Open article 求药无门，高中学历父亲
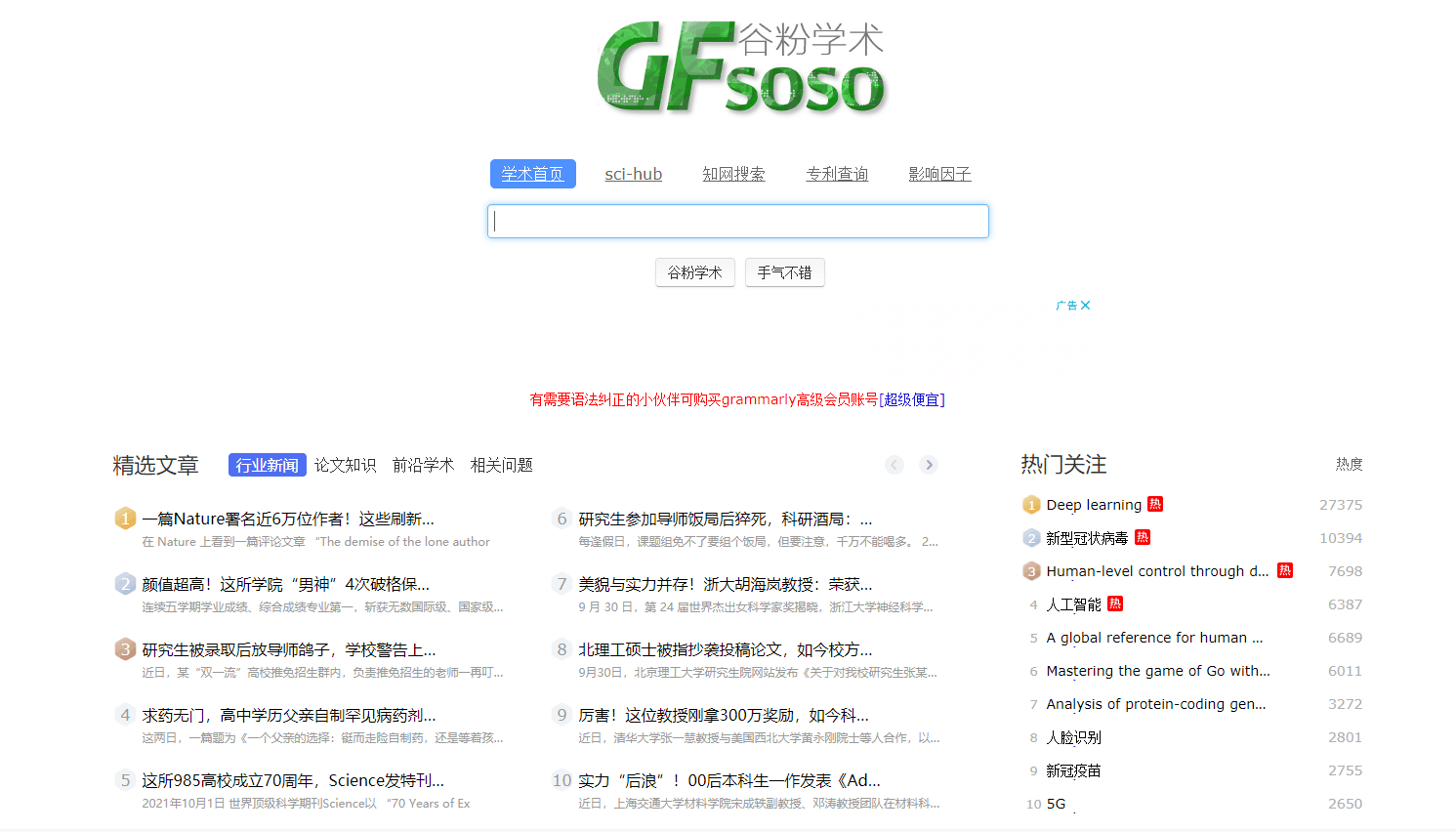1456x832 pixels. pos(289,715)
